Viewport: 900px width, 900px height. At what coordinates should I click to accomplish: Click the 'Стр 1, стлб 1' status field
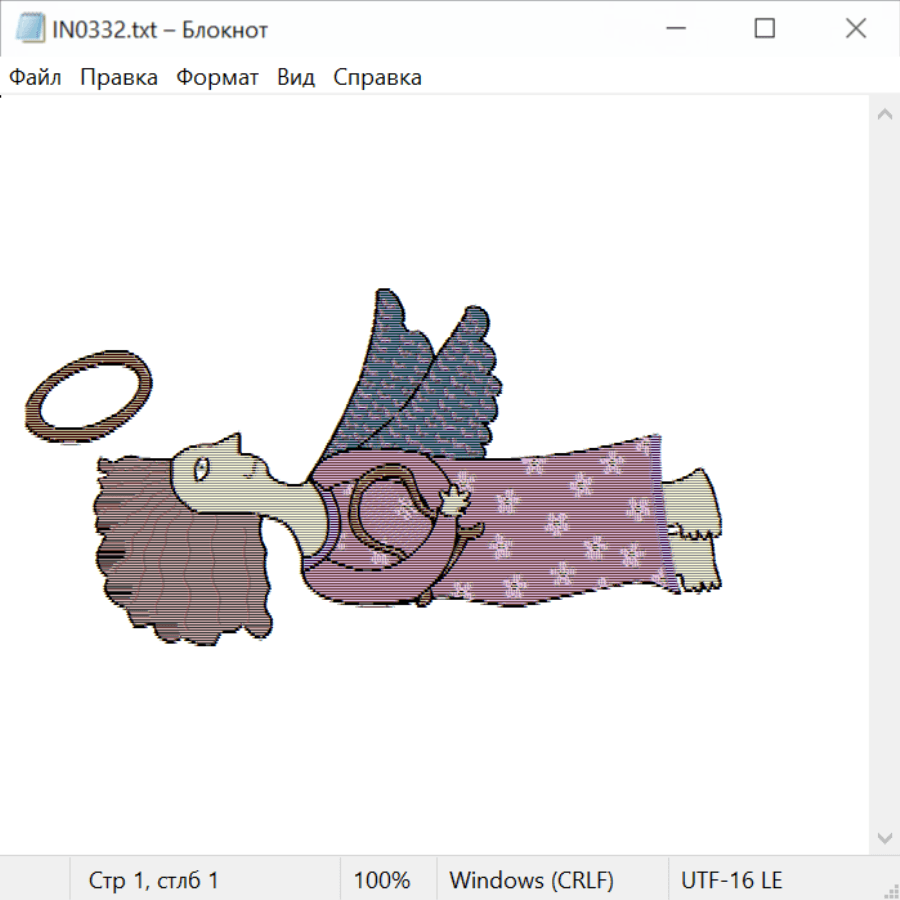[x=154, y=880]
